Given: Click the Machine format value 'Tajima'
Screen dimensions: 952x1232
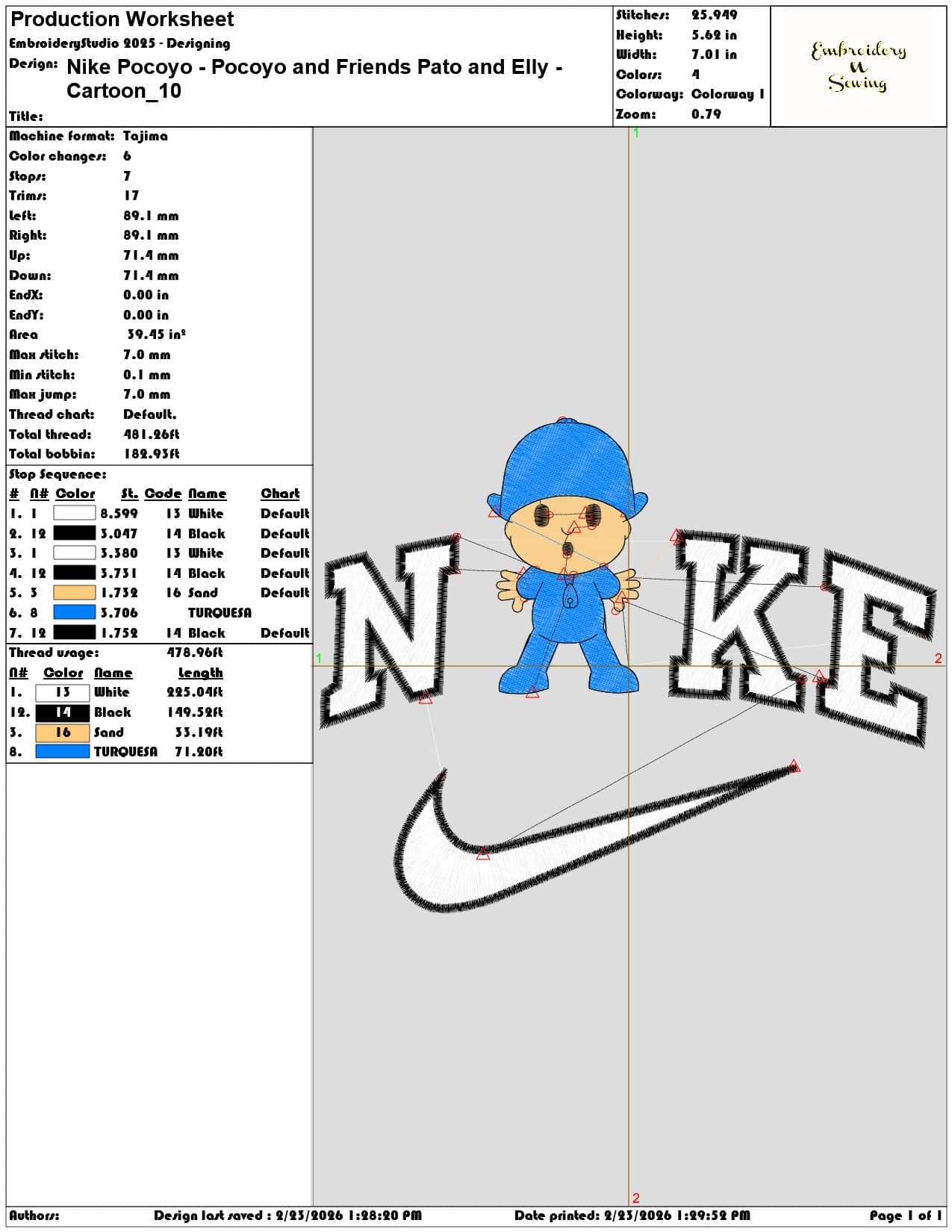Looking at the screenshot, I should click(146, 136).
